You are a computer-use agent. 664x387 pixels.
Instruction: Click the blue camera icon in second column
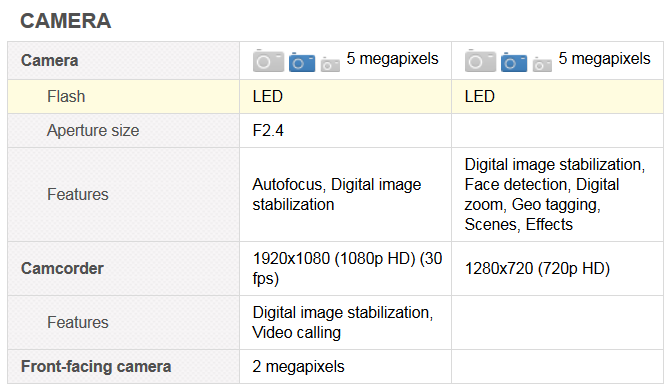pyautogui.click(x=514, y=62)
